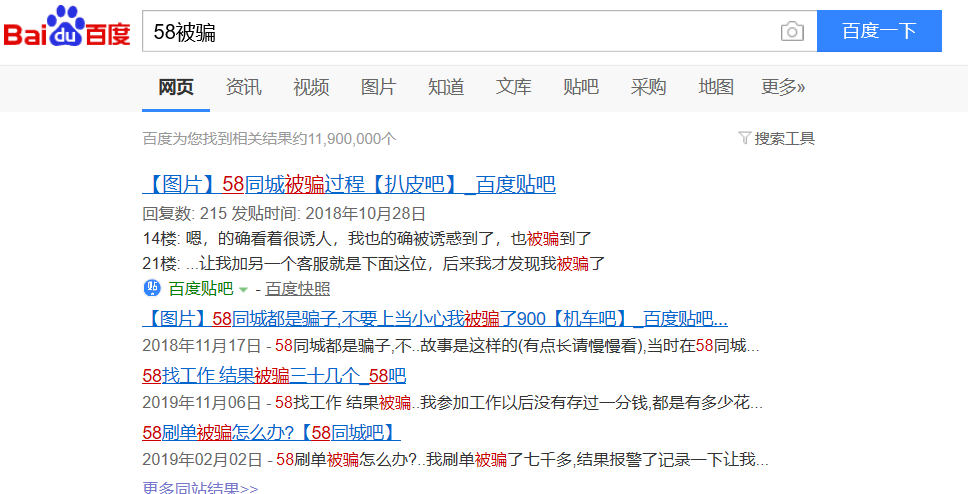Open the 地图 tab
This screenshot has width=968, height=494.
pos(716,87)
